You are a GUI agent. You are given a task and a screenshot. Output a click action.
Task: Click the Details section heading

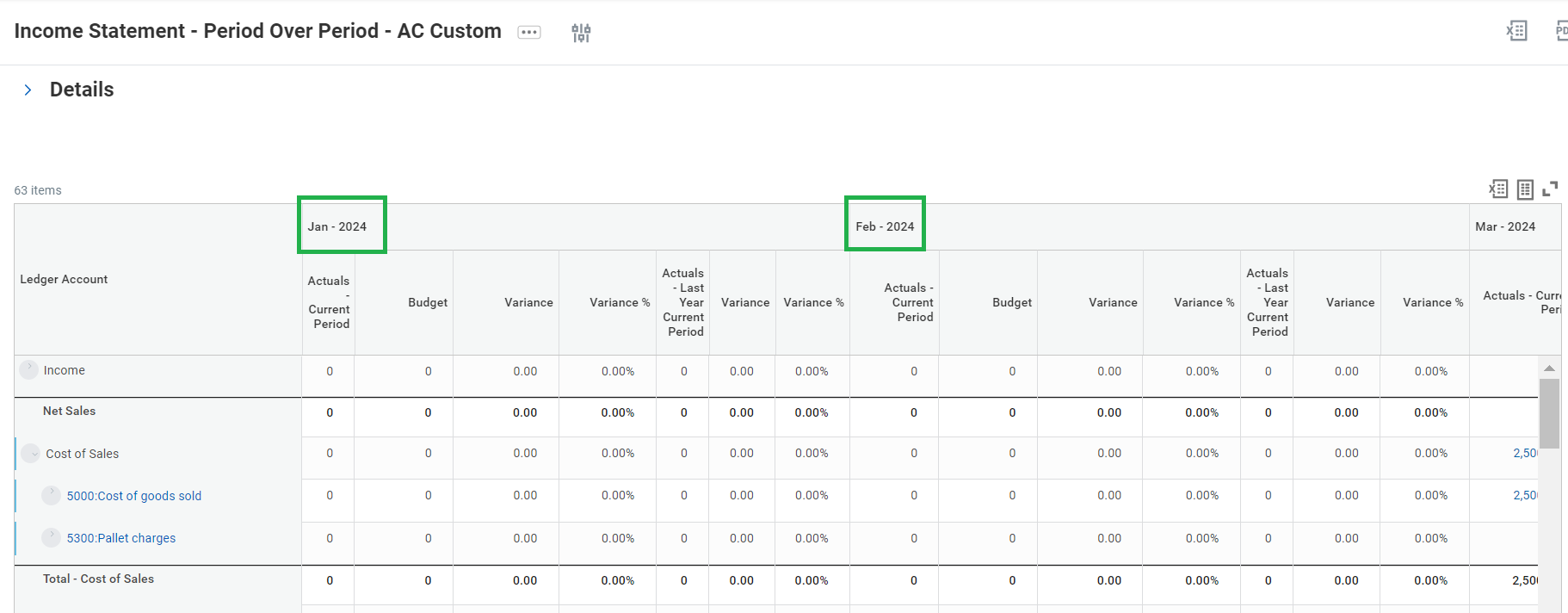pos(82,90)
